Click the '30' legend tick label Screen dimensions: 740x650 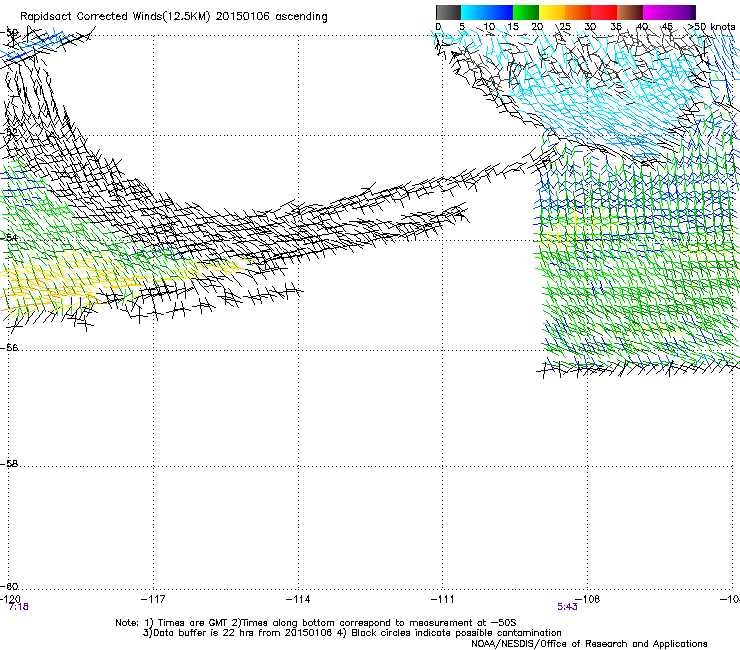click(x=590, y=27)
